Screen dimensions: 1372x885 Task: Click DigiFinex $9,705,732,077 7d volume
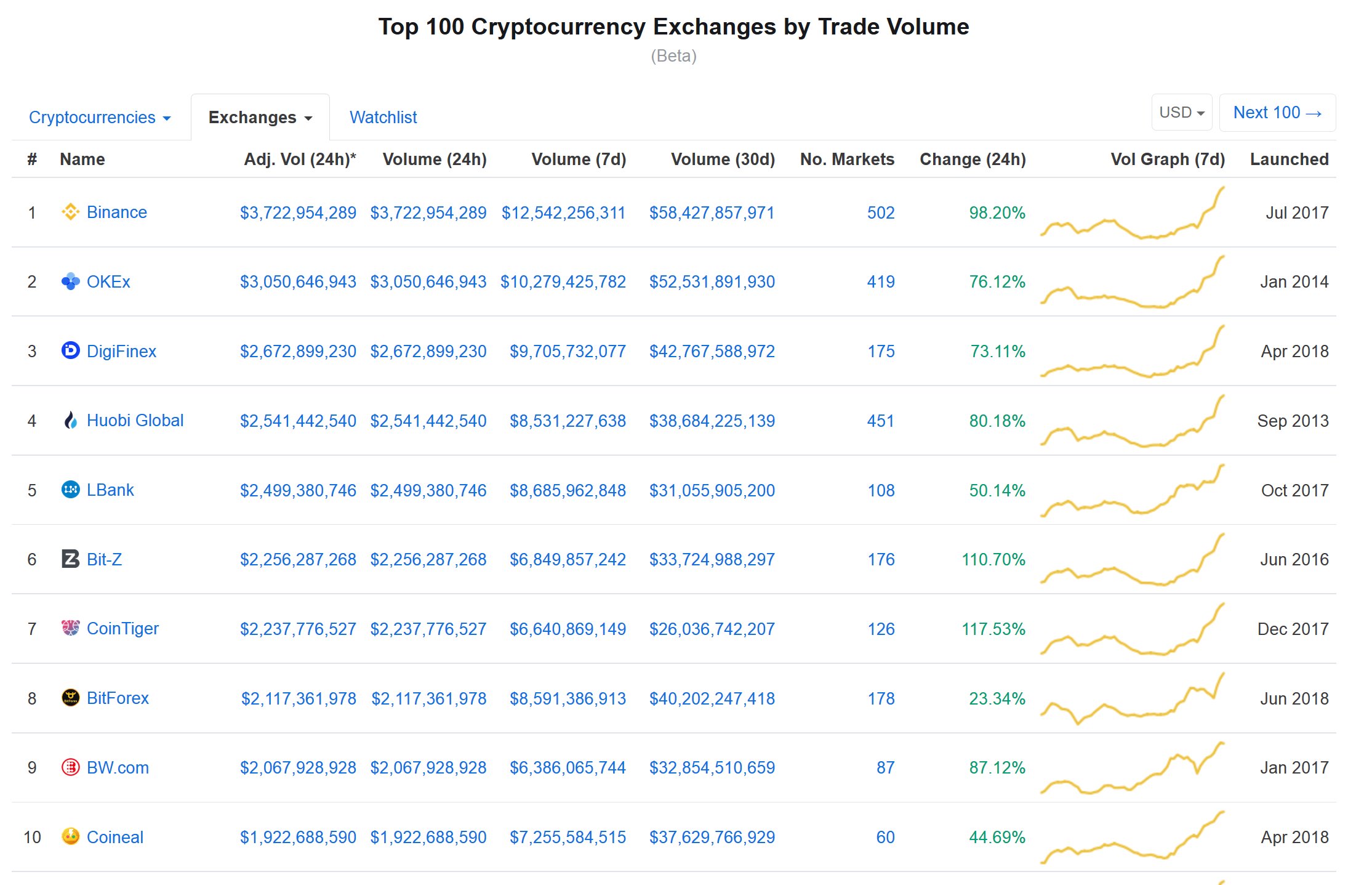pyautogui.click(x=568, y=351)
